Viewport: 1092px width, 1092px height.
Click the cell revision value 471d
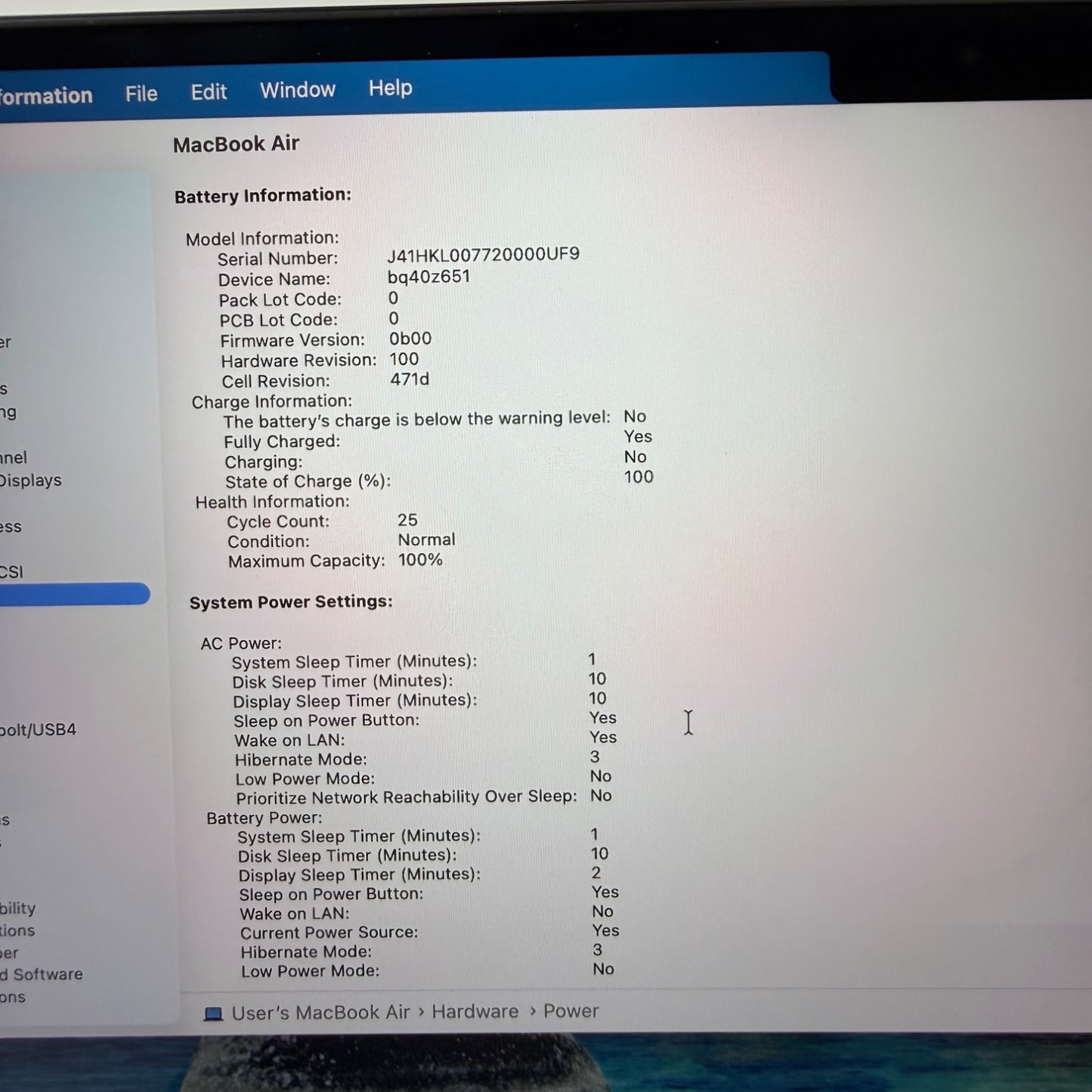tap(410, 379)
